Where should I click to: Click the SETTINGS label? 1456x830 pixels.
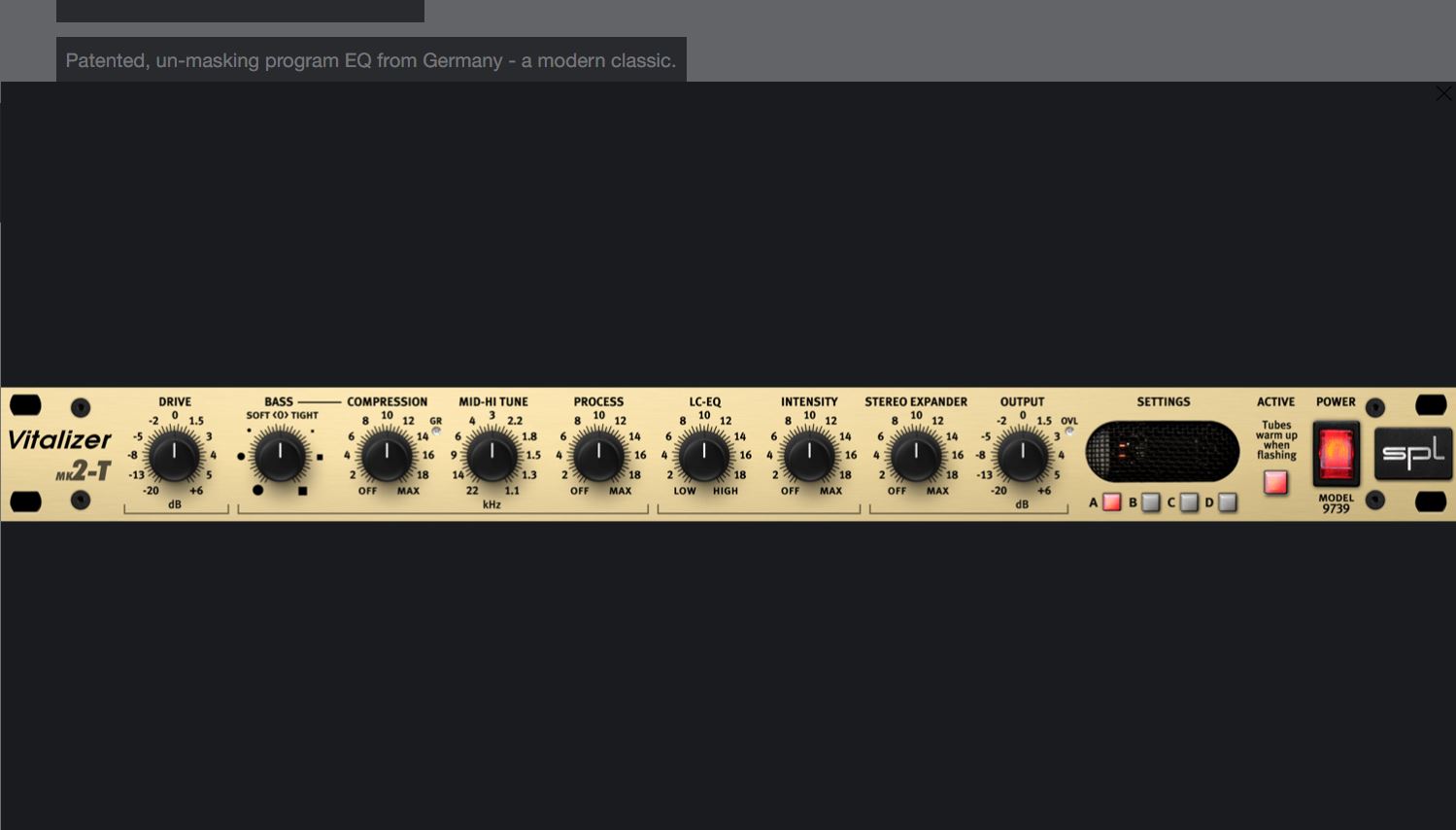(1164, 401)
